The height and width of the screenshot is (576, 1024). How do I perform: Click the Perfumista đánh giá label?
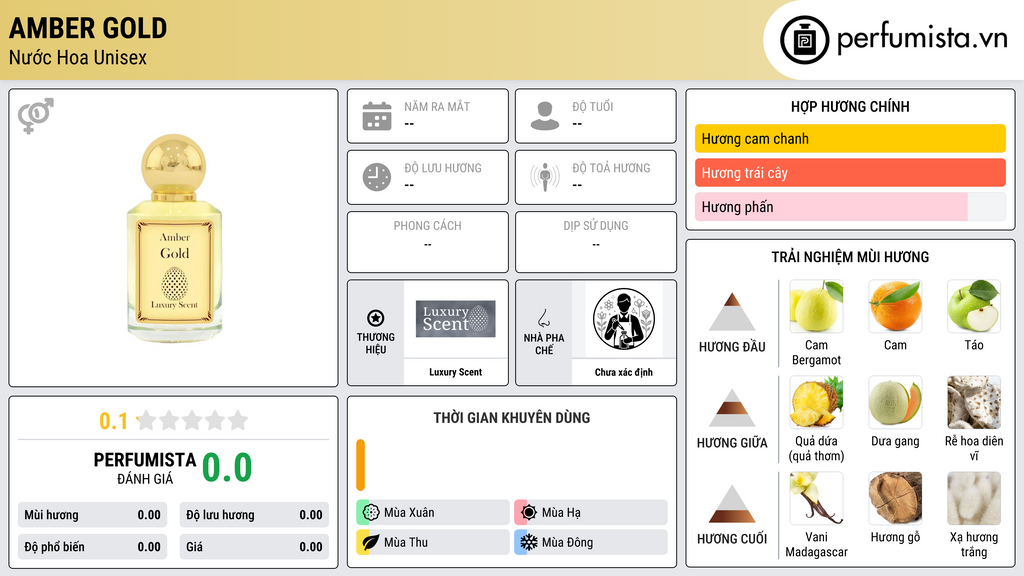click(145, 468)
